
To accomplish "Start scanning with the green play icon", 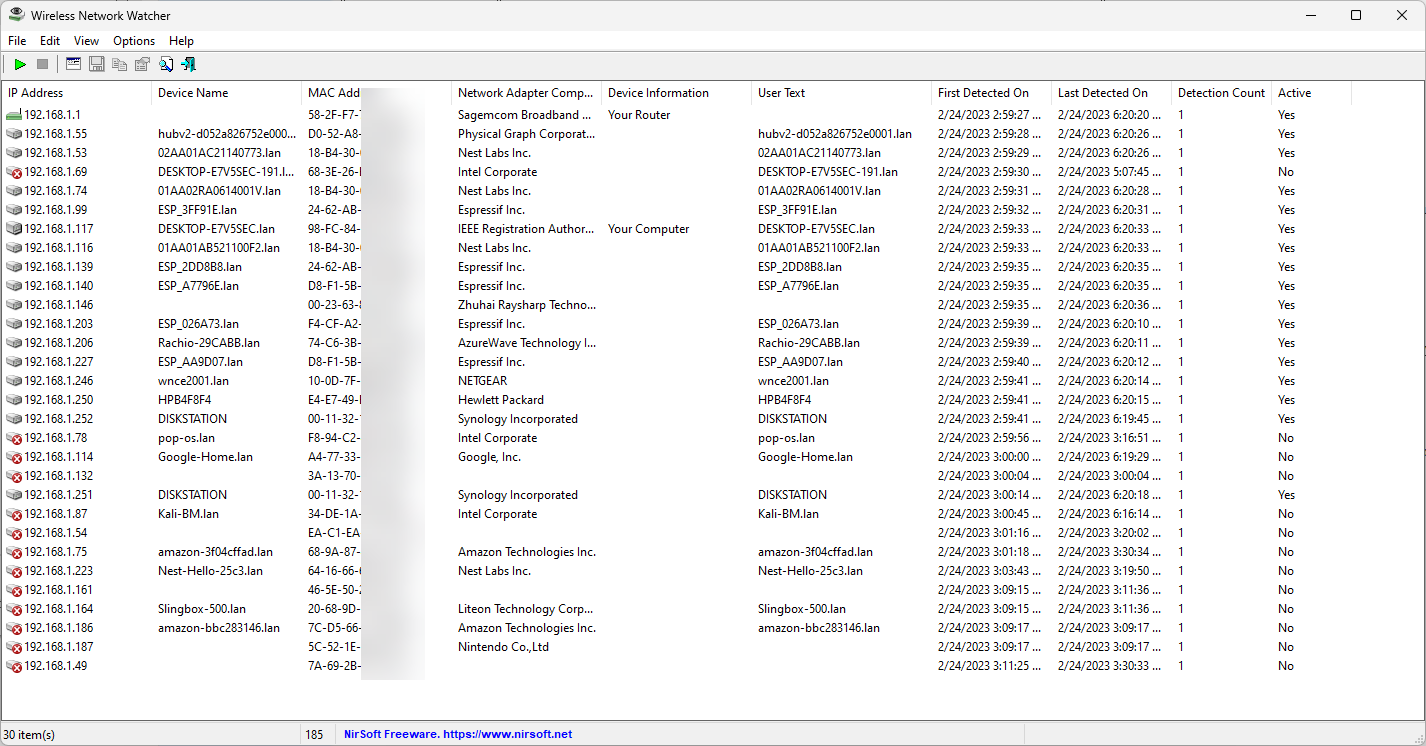I will [x=20, y=65].
